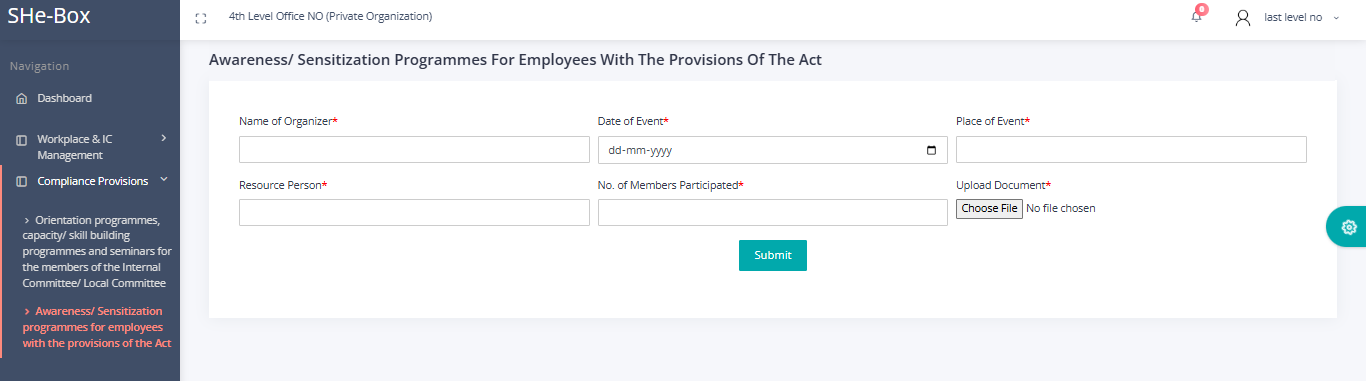1366x381 pixels.
Task: Click the Place of Event text box
Action: (1131, 150)
